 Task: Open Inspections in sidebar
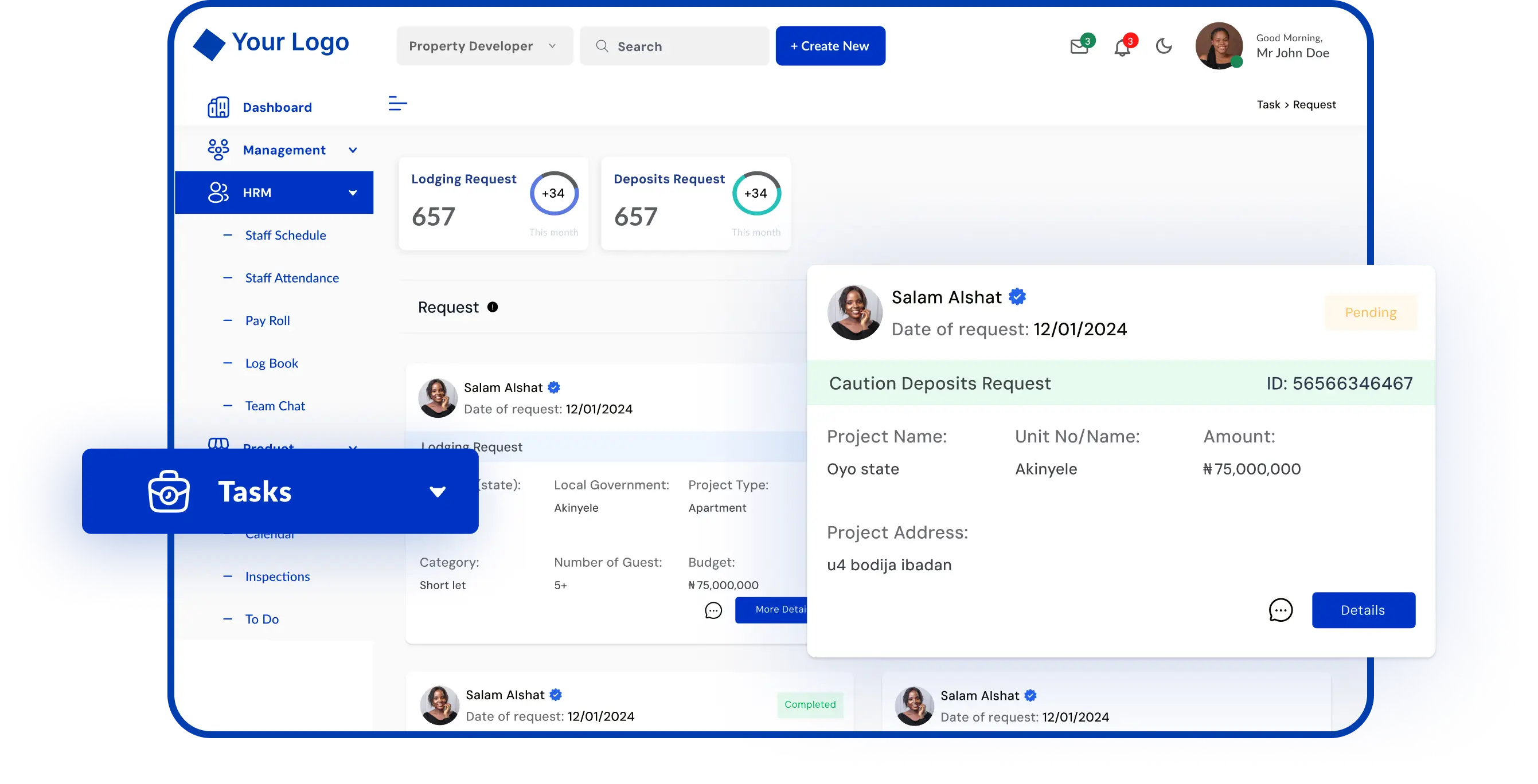pos(278,577)
